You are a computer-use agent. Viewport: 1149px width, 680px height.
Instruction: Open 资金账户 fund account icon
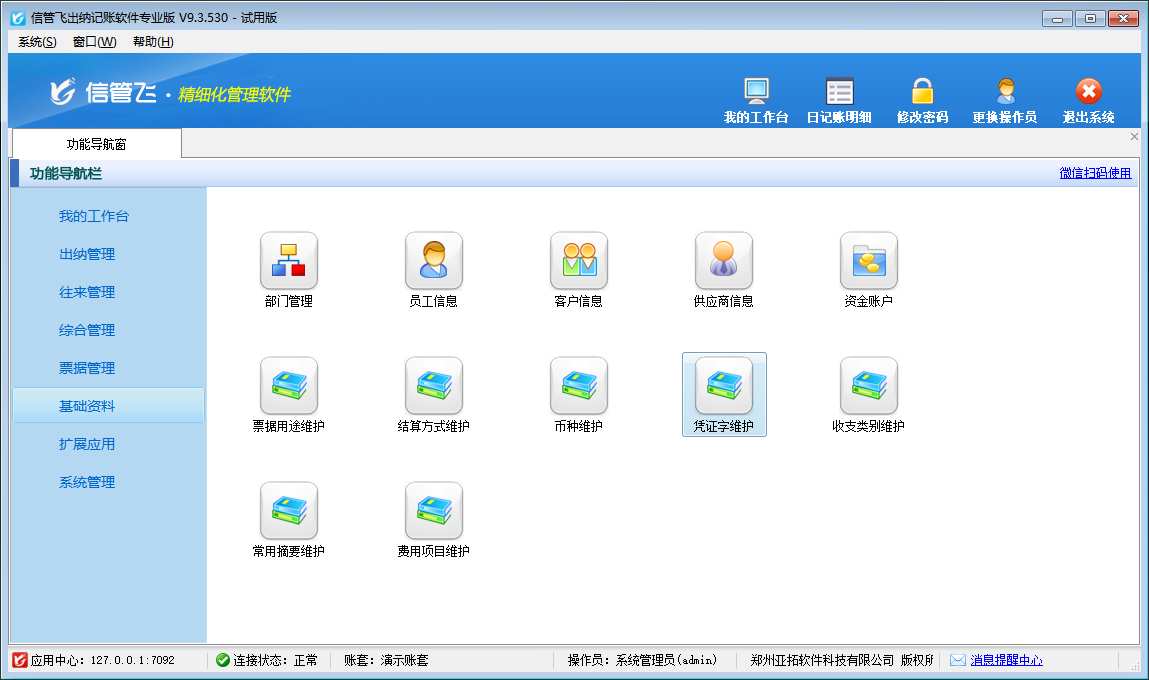point(869,261)
